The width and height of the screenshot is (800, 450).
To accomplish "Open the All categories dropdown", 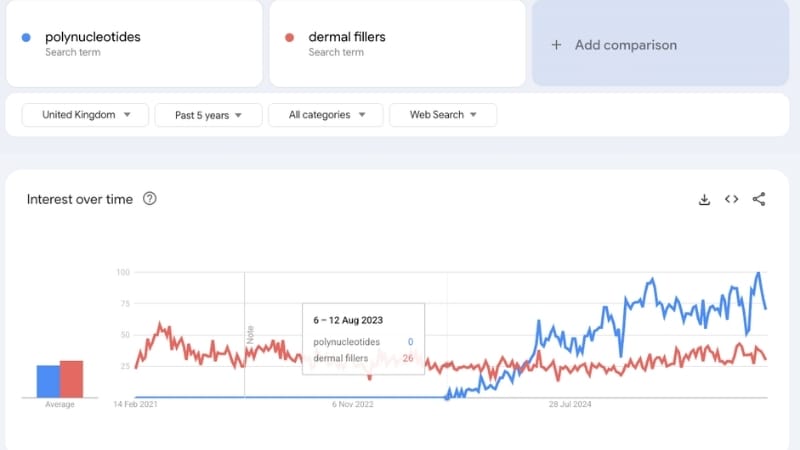I will coord(326,115).
